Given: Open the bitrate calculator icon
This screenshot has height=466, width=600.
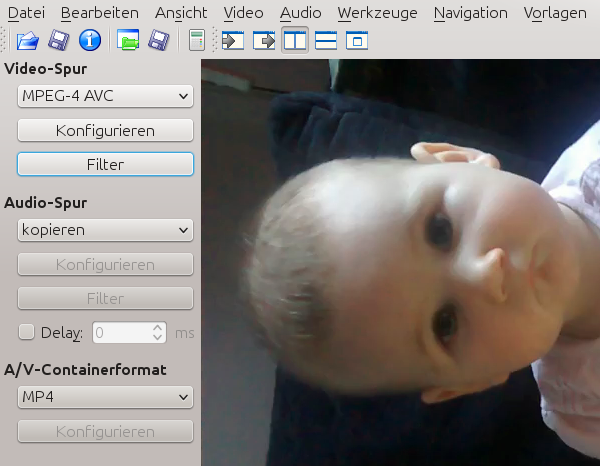Looking at the screenshot, I should click(197, 40).
